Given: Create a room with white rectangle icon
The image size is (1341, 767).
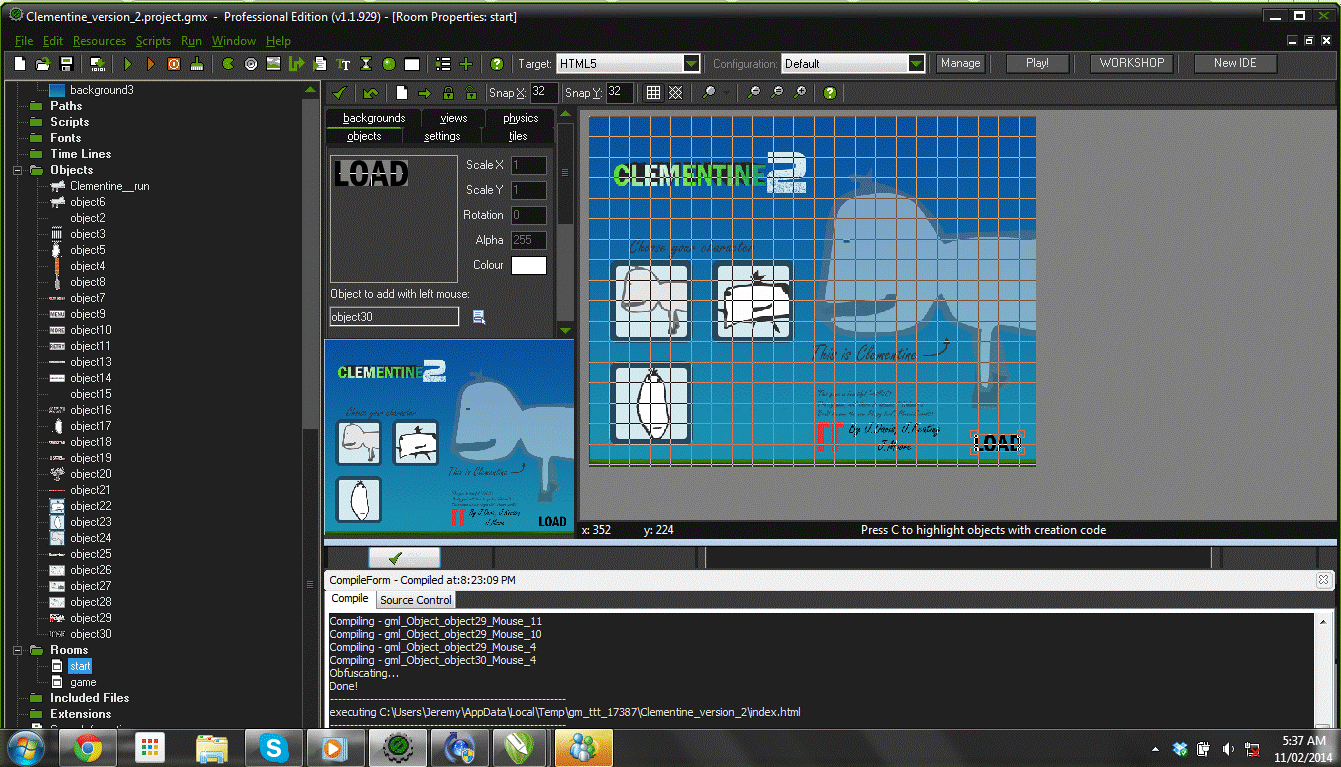Looking at the screenshot, I should point(412,63).
